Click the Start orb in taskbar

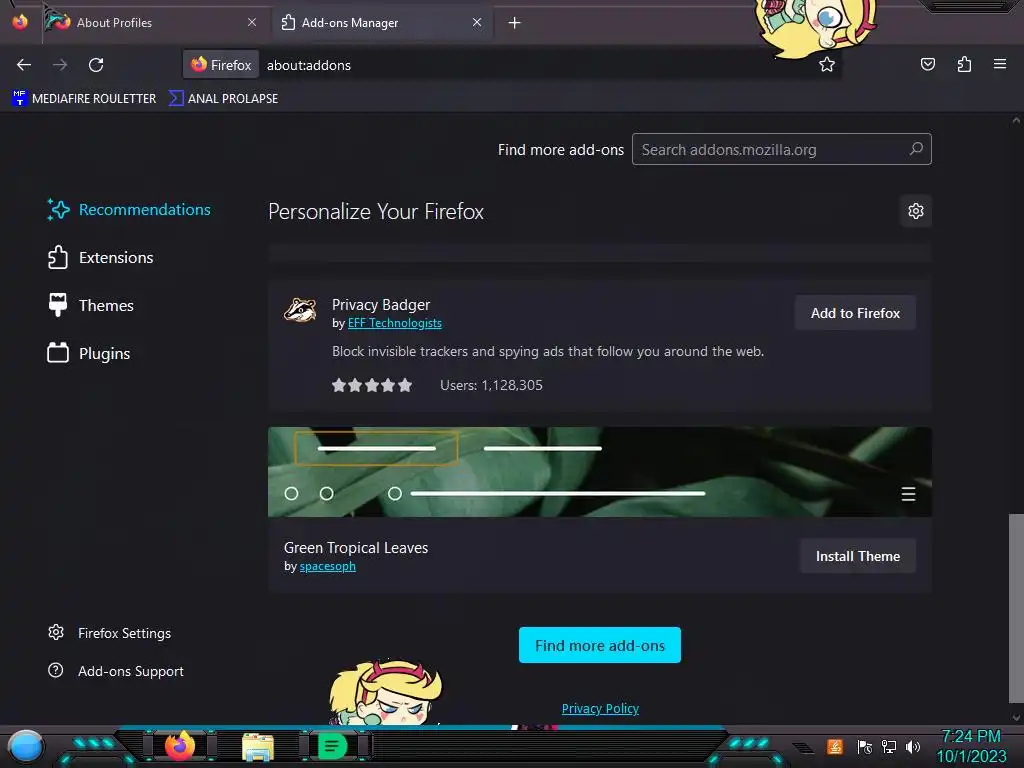(x=26, y=747)
